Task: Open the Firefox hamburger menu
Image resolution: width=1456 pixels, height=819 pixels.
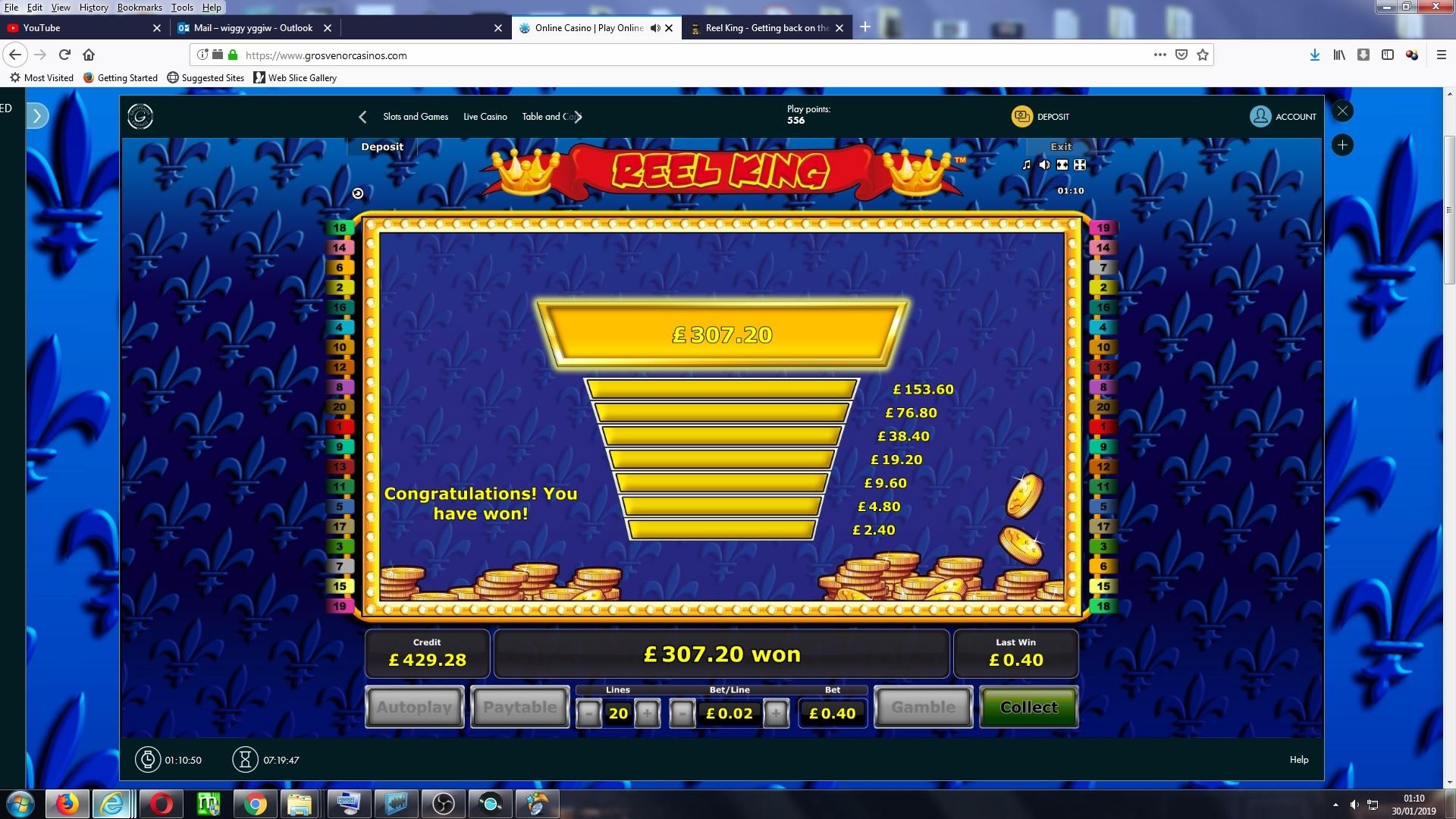Action: point(1442,55)
